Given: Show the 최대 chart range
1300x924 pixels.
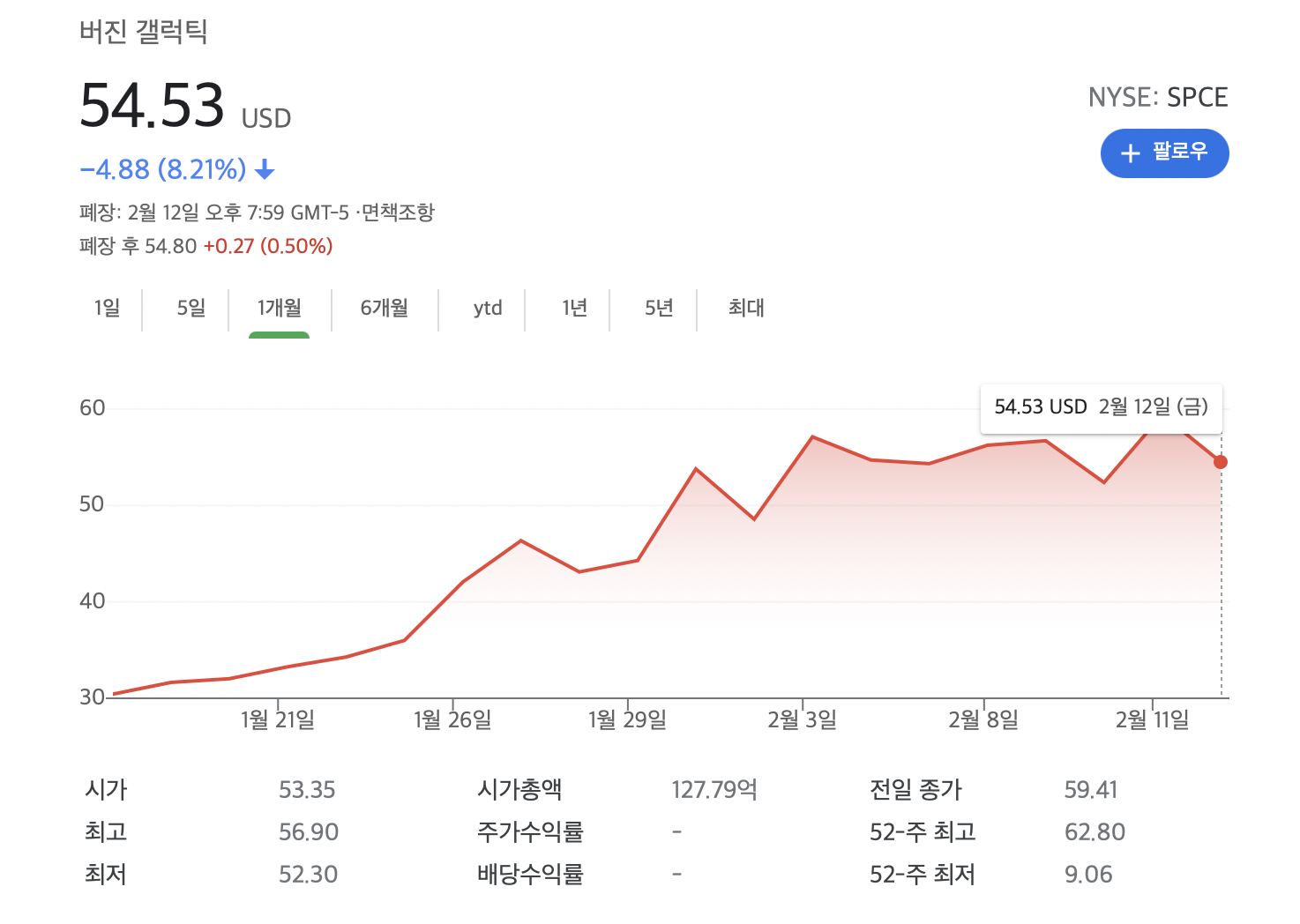Looking at the screenshot, I should [746, 308].
